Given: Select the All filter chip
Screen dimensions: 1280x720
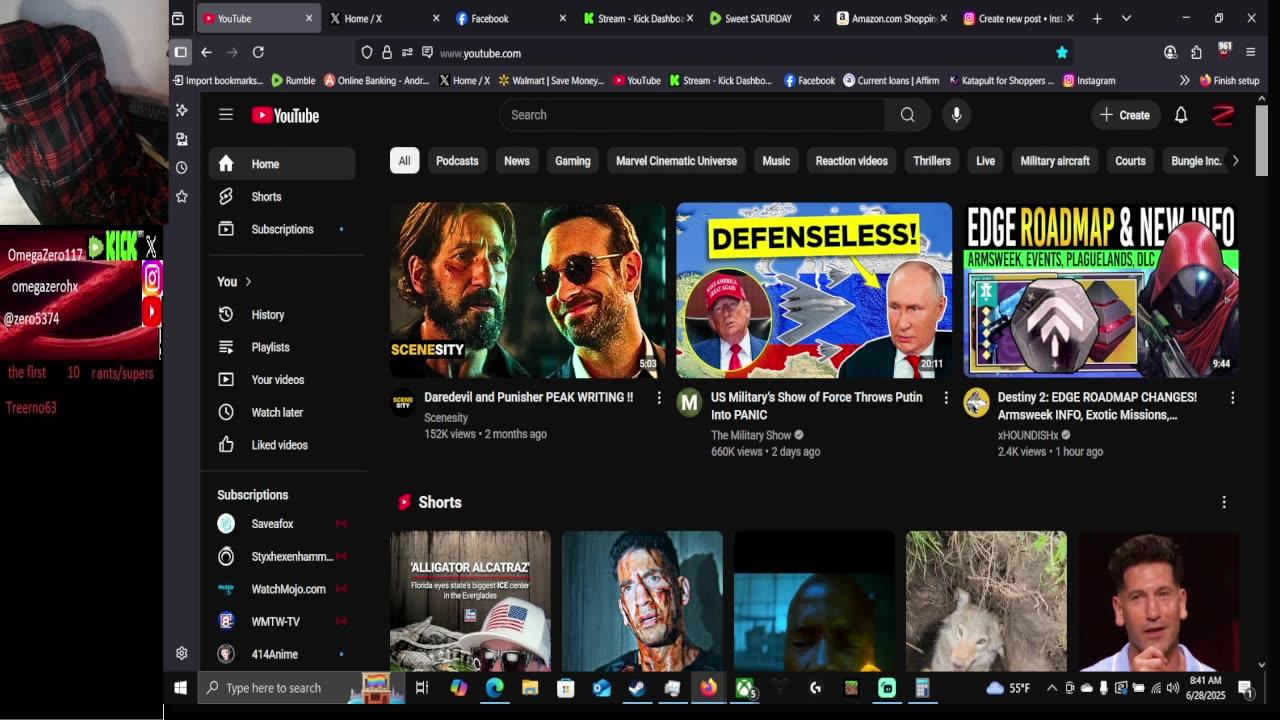Looking at the screenshot, I should 404,161.
